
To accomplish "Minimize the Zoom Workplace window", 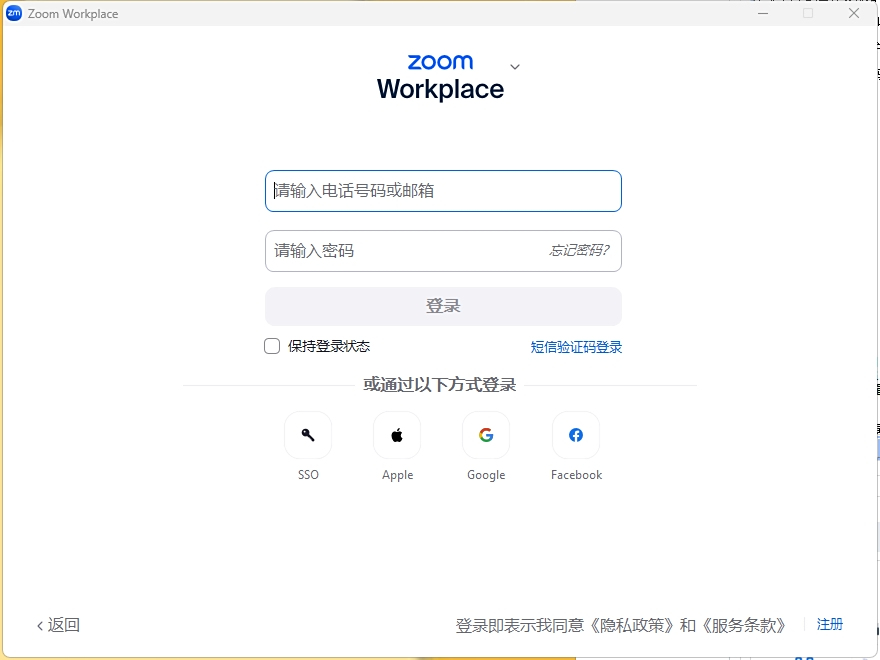I will click(x=763, y=13).
